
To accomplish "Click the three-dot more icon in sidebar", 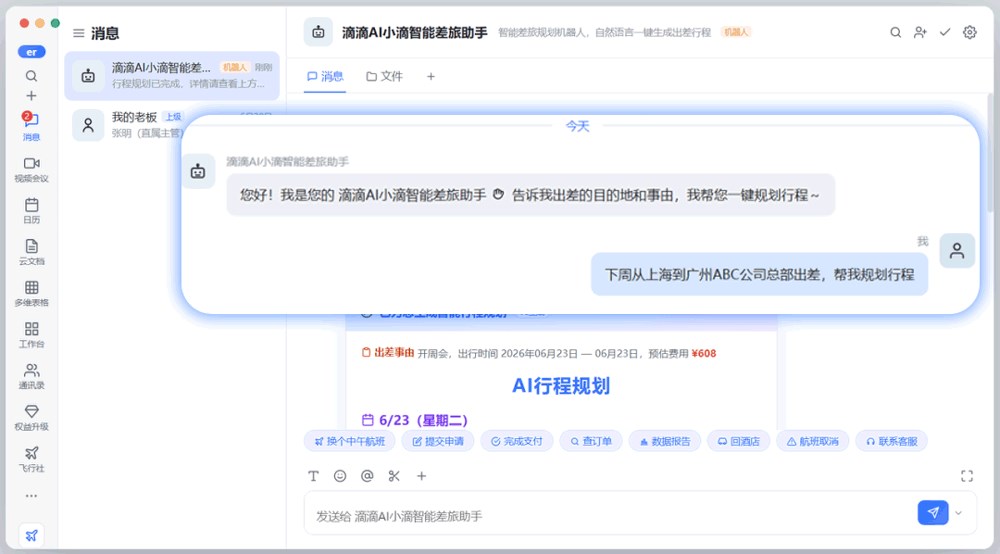I will pos(31,495).
